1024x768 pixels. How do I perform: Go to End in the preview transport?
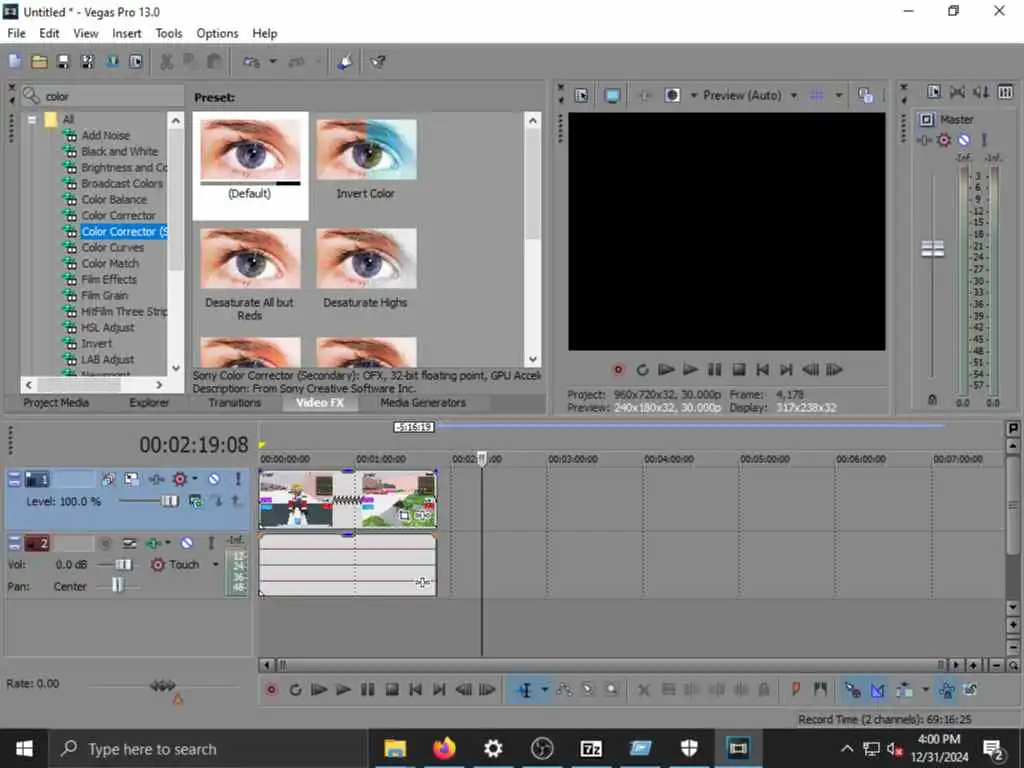point(786,370)
